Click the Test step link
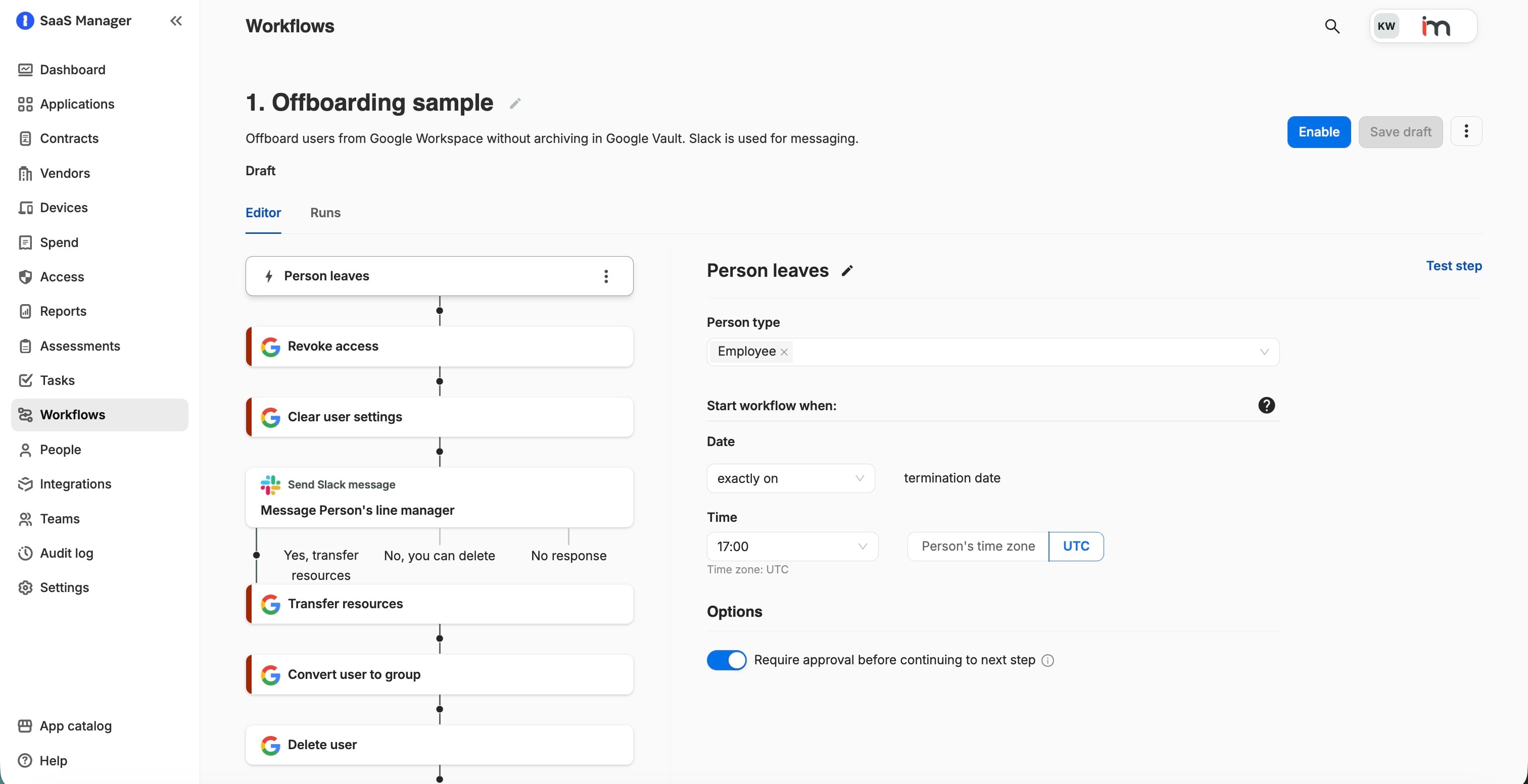1528x784 pixels. (x=1453, y=266)
